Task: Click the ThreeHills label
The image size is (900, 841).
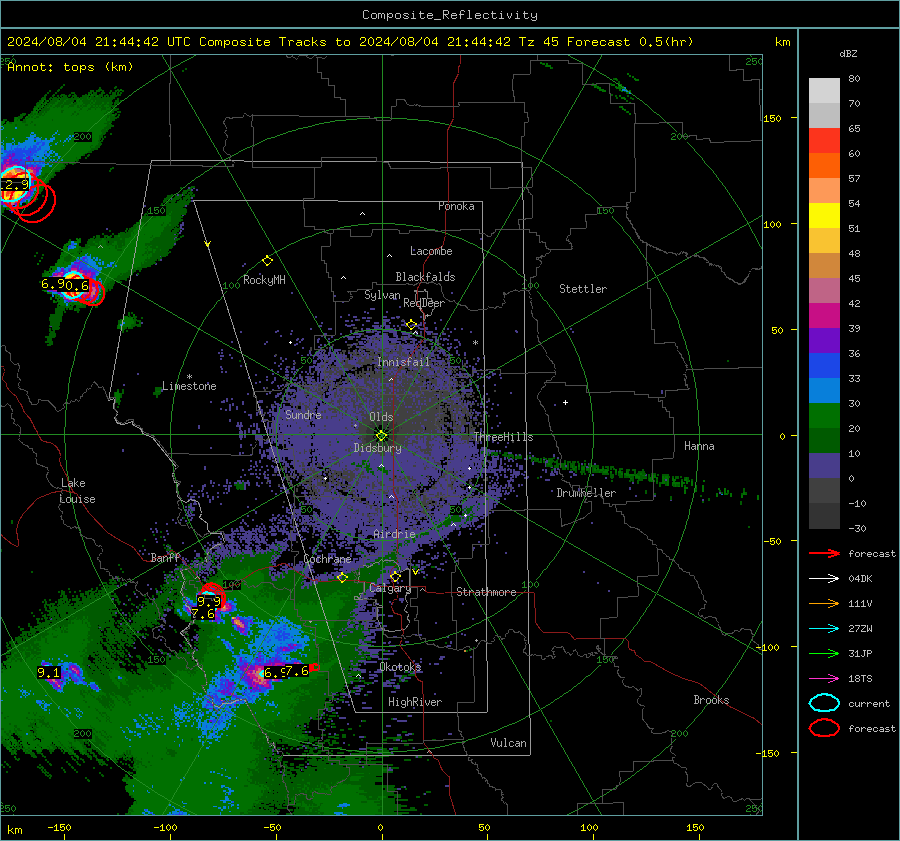Action: pos(503,437)
